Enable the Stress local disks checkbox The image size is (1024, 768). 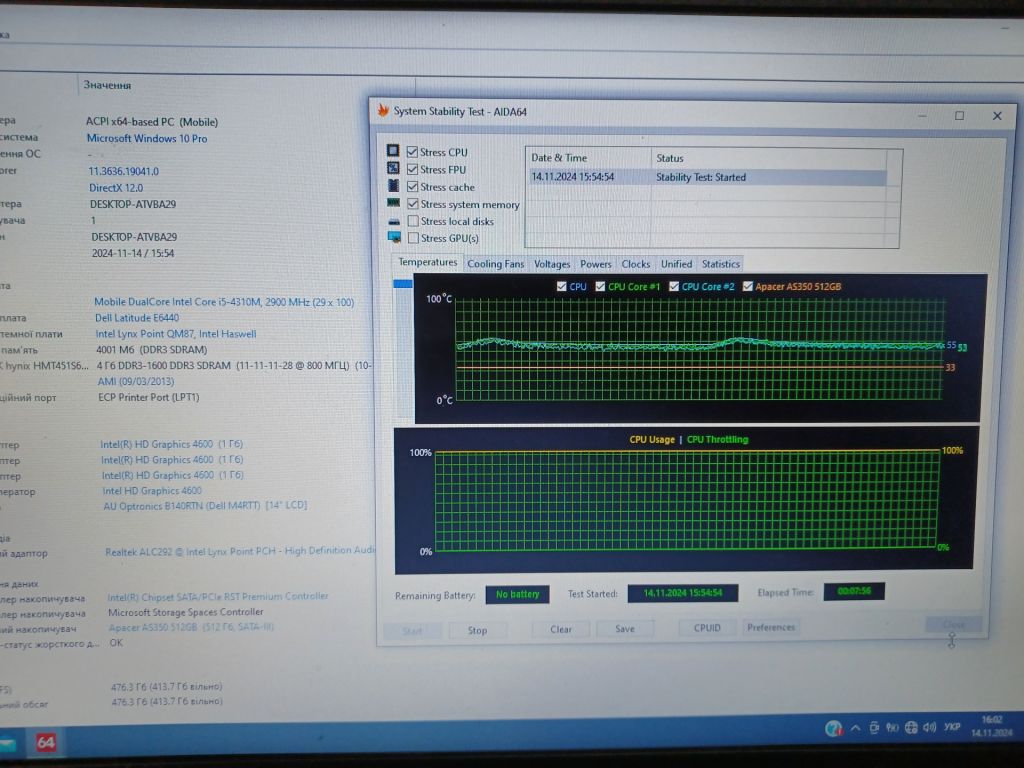[413, 221]
